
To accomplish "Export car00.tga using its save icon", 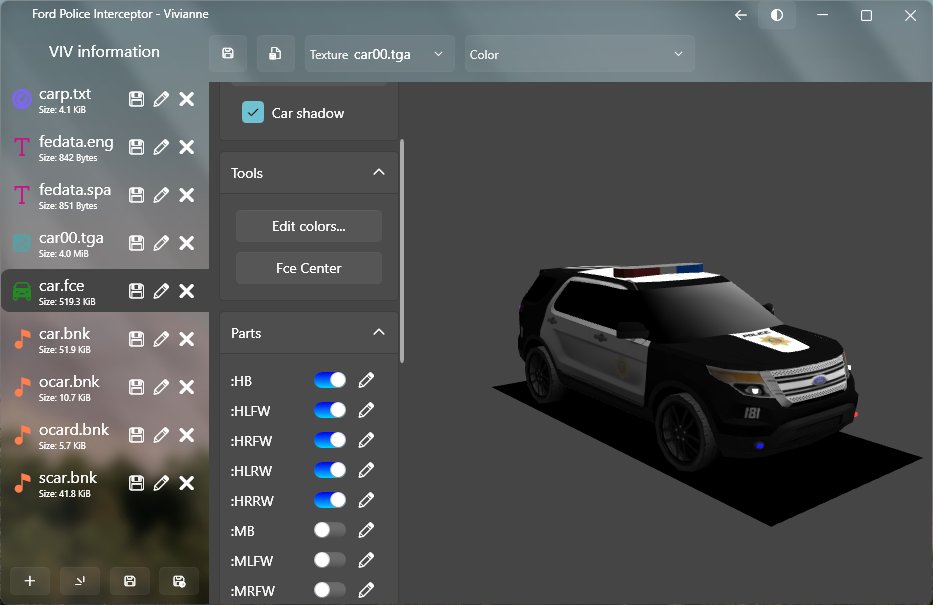I will 136,243.
